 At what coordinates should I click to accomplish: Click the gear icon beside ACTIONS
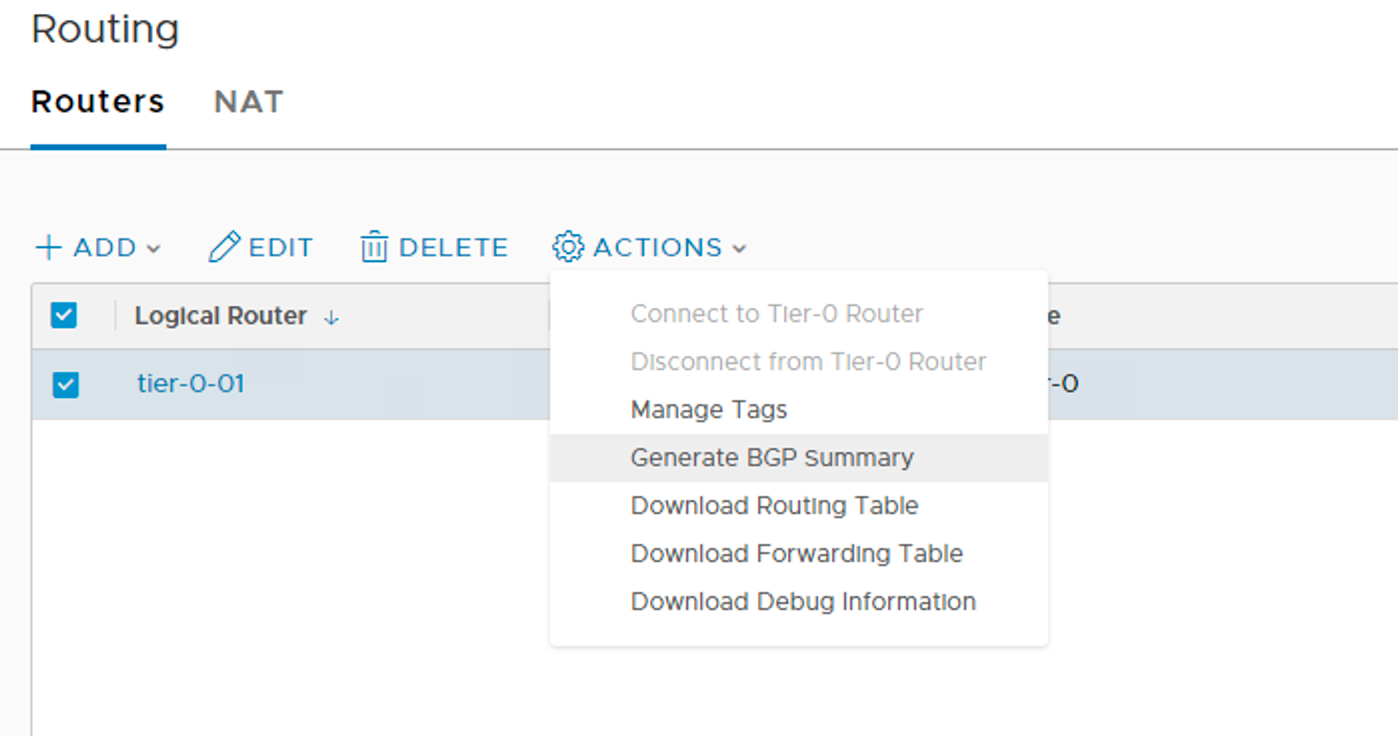tap(568, 247)
